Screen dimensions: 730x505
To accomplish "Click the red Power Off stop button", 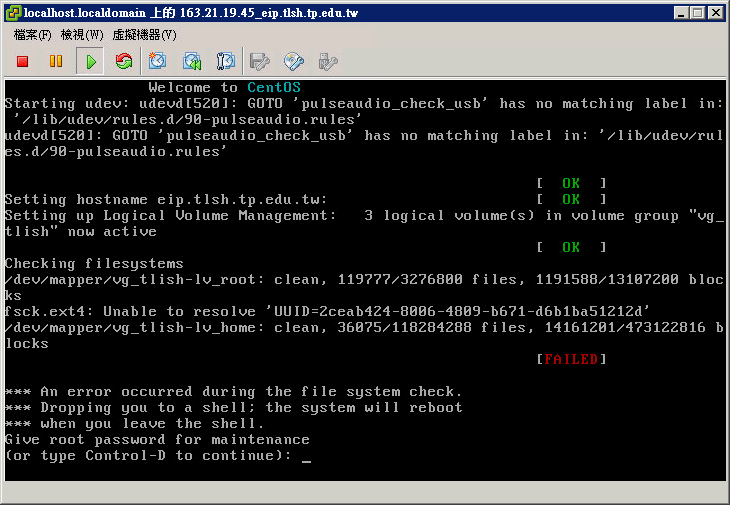I will [x=22, y=61].
